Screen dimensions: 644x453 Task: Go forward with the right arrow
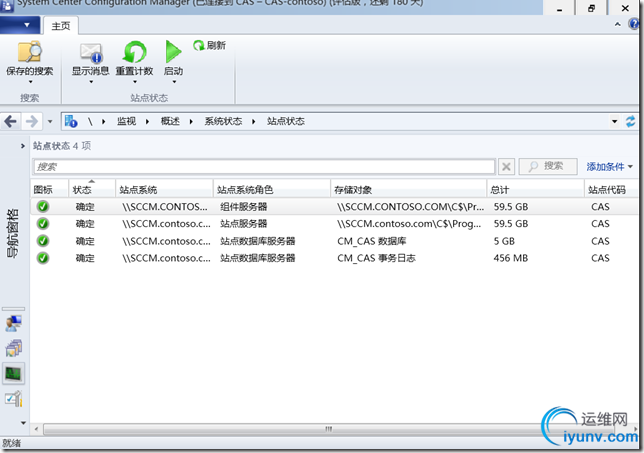(x=32, y=122)
